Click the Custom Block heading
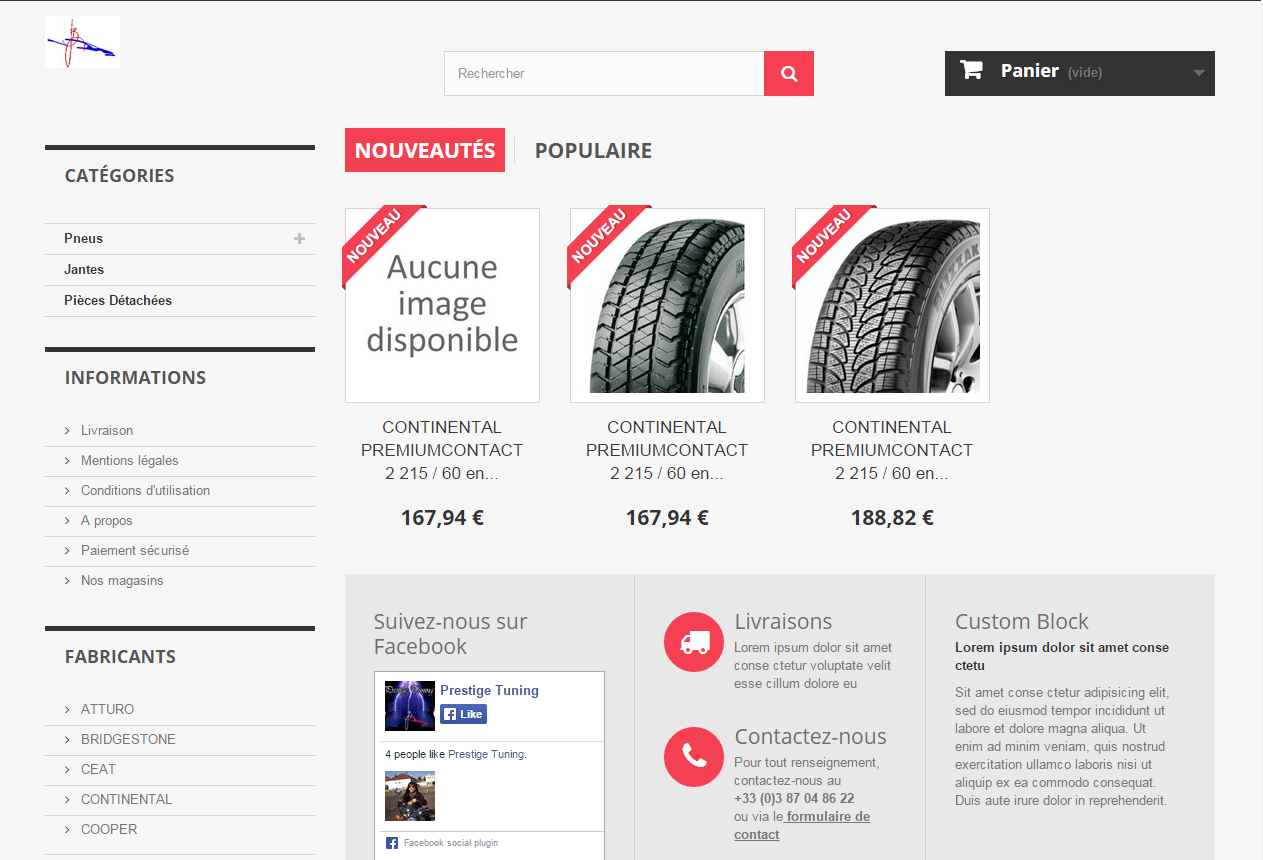This screenshot has height=860, width=1263. 1022,621
